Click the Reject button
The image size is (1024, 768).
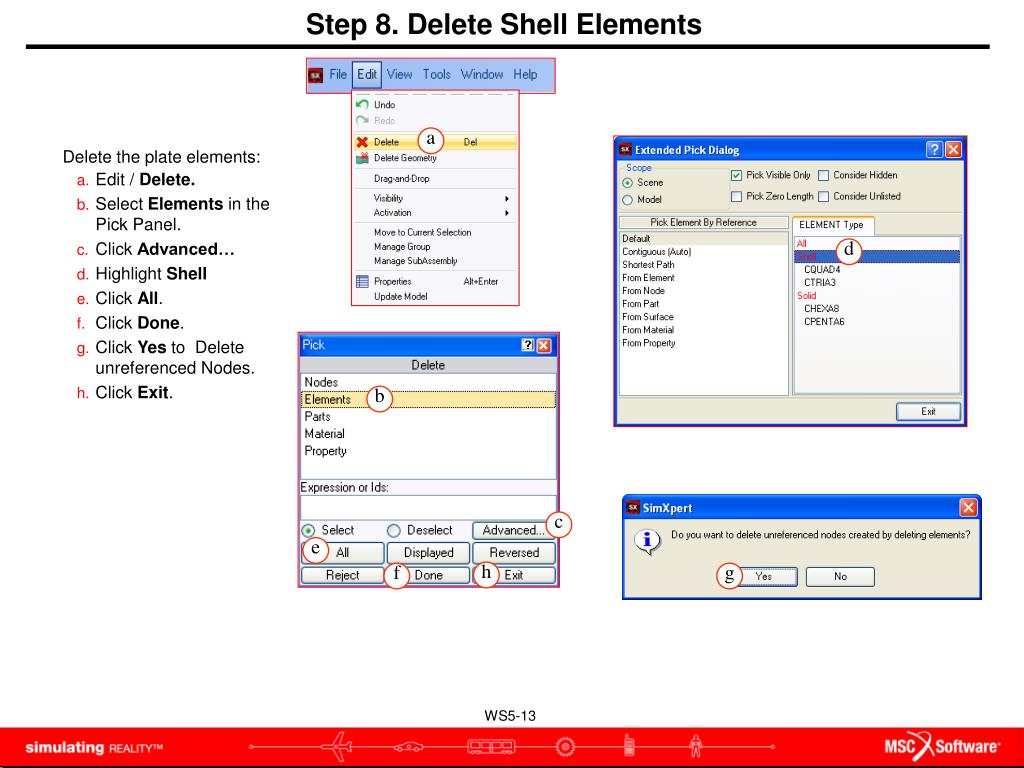(343, 575)
